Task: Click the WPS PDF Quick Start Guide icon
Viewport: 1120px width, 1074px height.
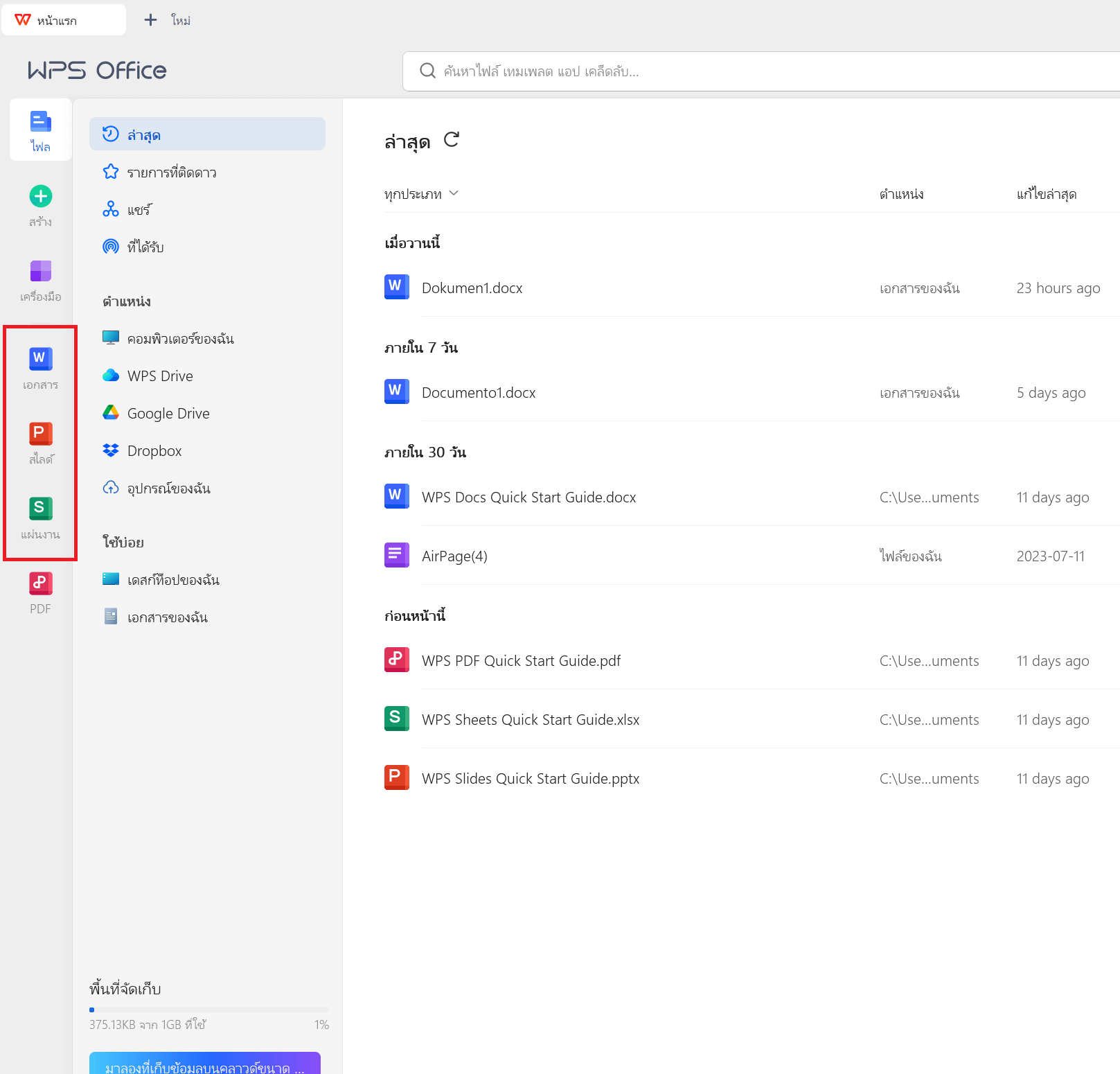Action: [397, 660]
